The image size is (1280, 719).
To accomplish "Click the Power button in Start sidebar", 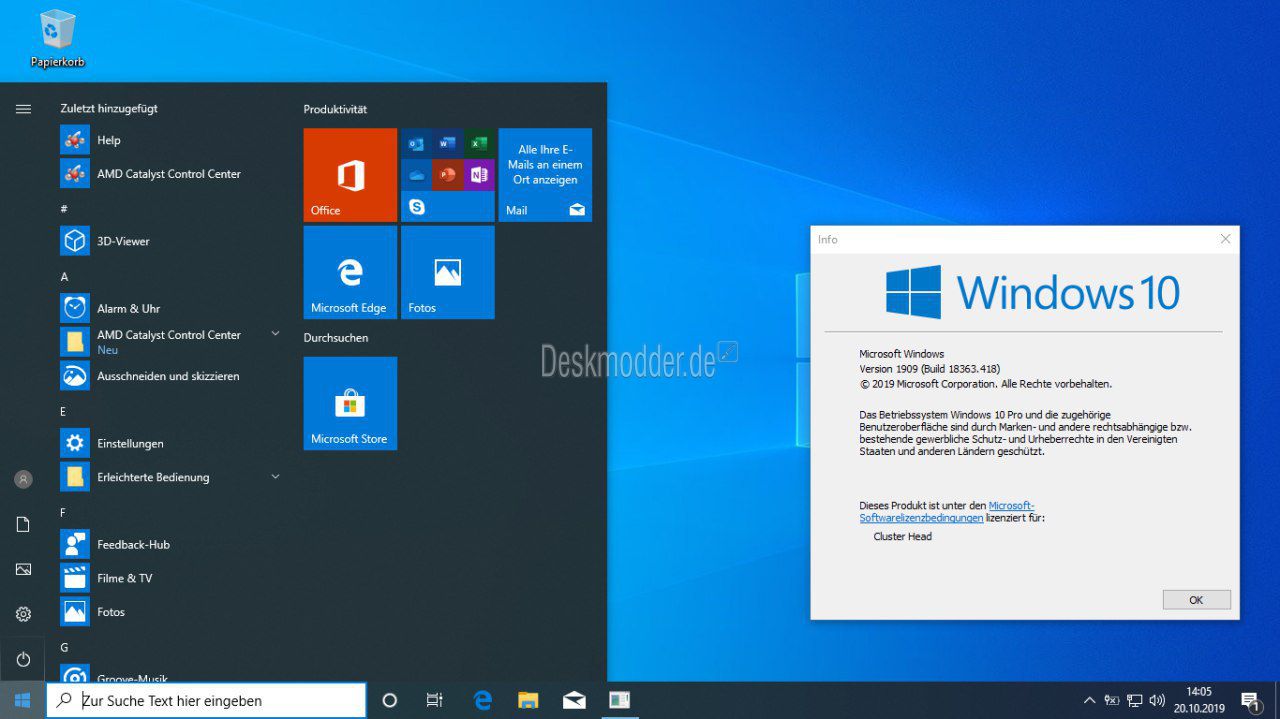I will pos(23,659).
